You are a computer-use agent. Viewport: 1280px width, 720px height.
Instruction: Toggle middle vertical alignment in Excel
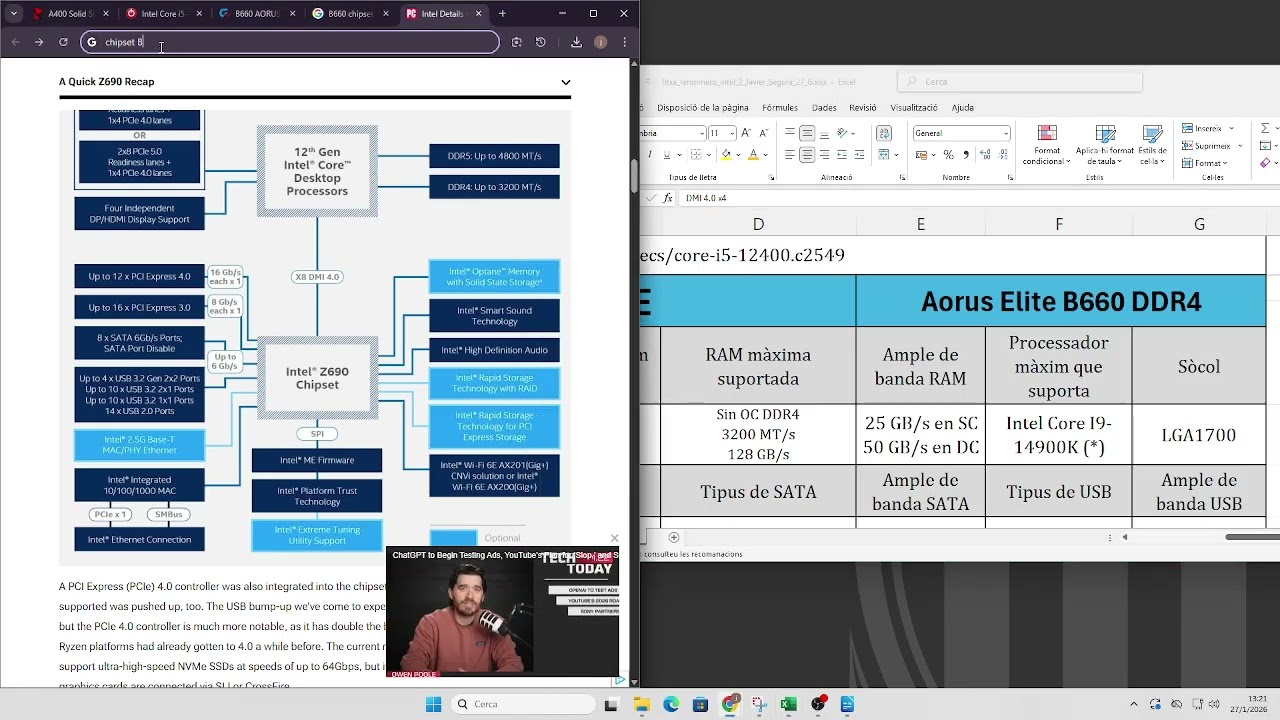[x=806, y=133]
